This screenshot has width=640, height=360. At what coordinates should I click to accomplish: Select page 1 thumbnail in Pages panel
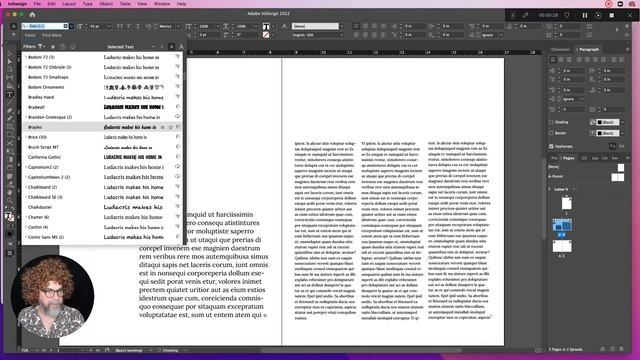pyautogui.click(x=567, y=203)
